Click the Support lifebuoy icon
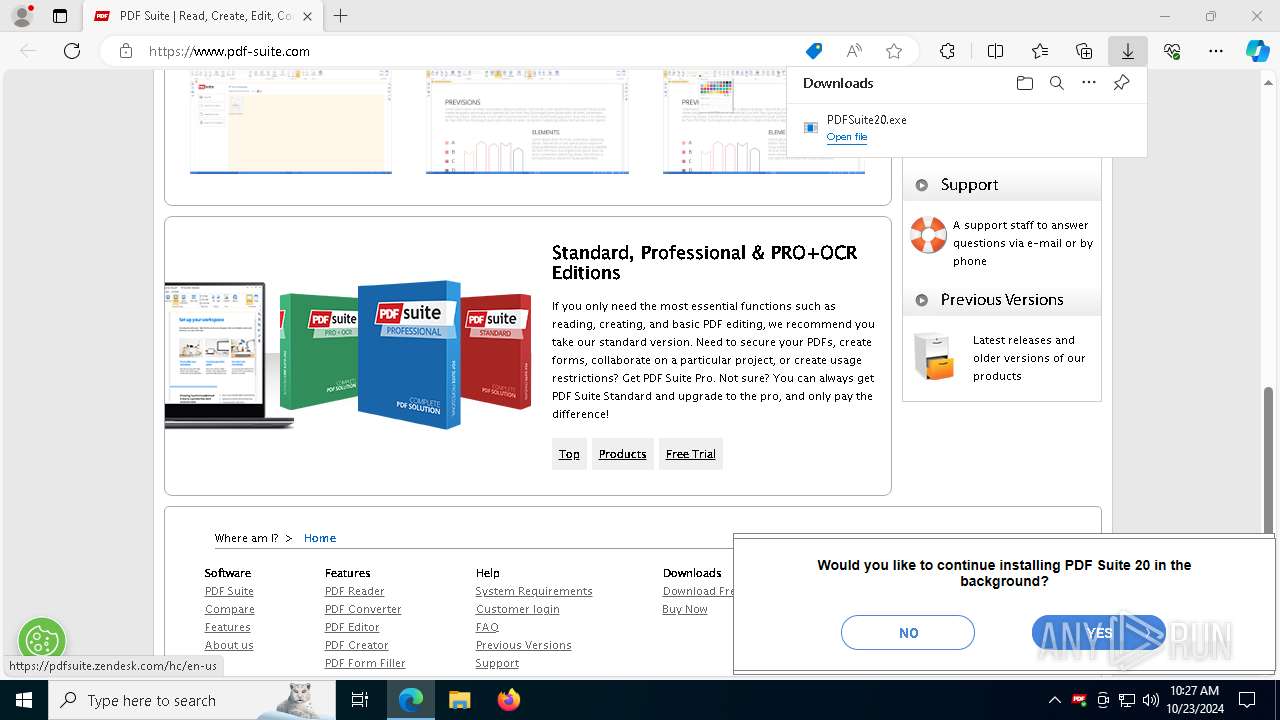 click(x=928, y=235)
